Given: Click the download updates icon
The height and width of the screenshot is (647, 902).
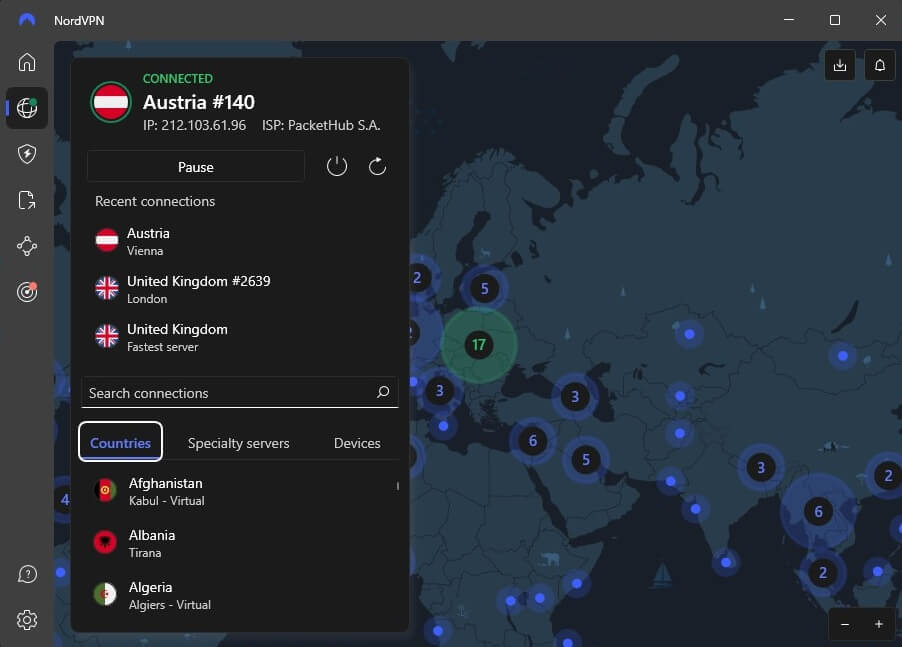Looking at the screenshot, I should [x=840, y=65].
